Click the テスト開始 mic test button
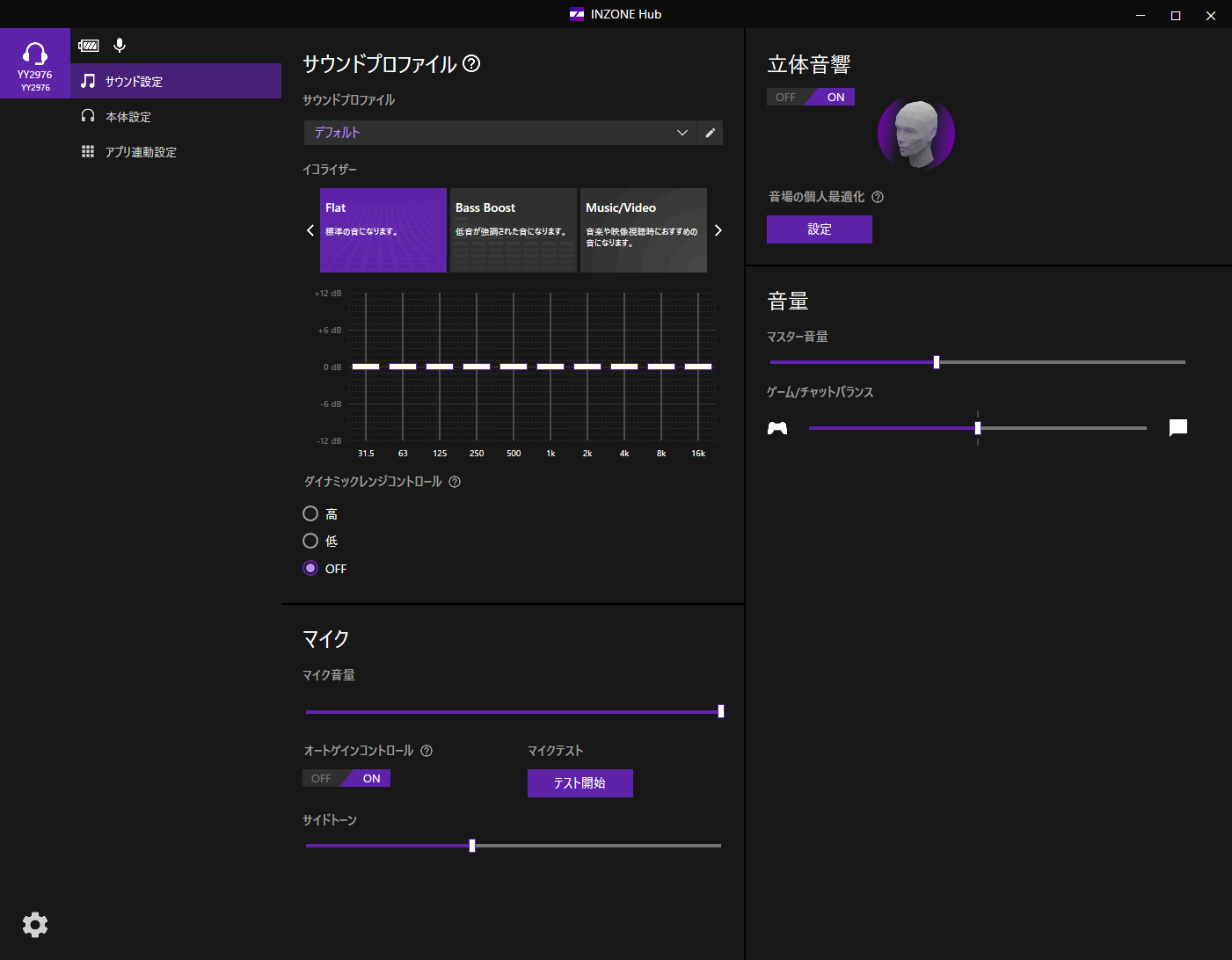 click(580, 783)
